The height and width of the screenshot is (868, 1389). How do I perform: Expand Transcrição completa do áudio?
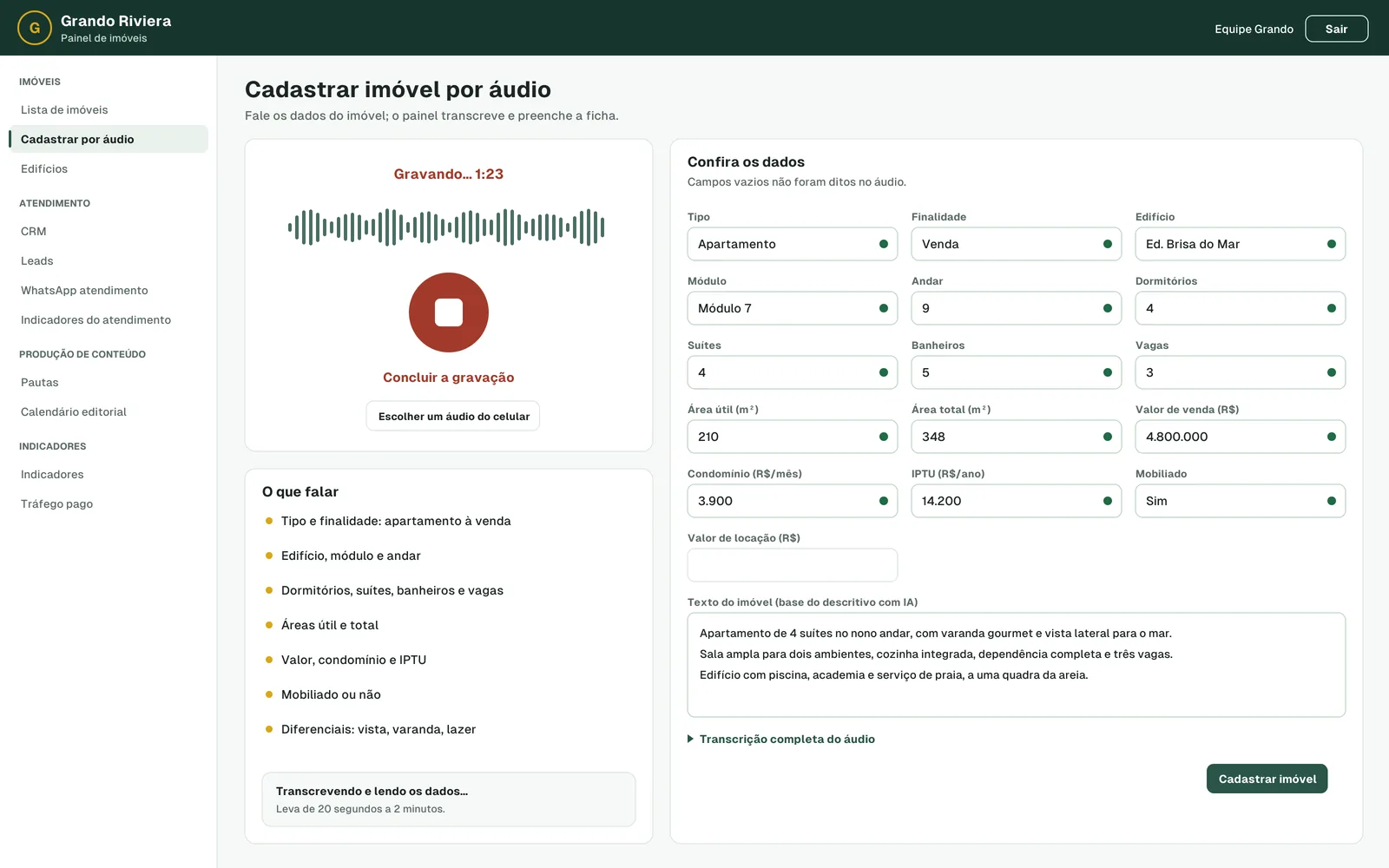tap(781, 740)
